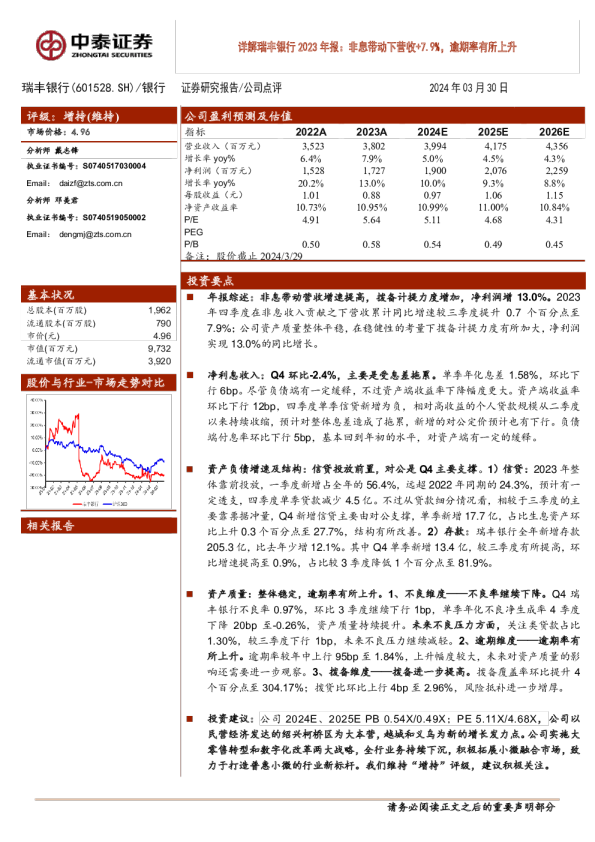
Task: Select revenue value 4,356 for 2026E
Action: [x=557, y=146]
